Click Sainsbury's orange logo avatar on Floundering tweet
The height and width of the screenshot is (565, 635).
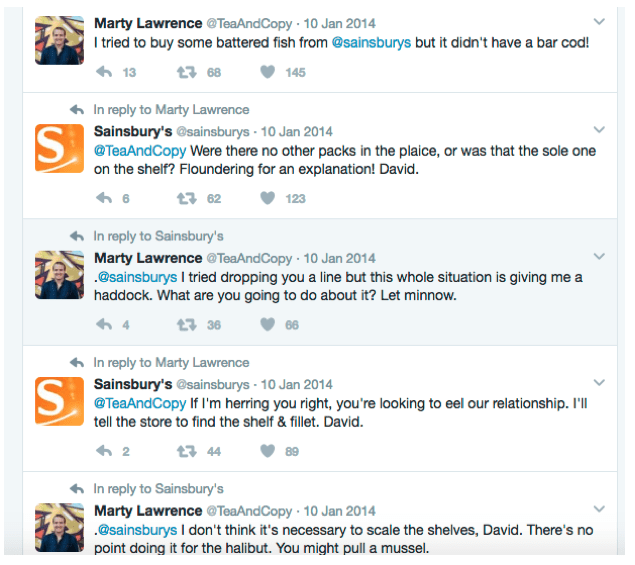pos(59,148)
